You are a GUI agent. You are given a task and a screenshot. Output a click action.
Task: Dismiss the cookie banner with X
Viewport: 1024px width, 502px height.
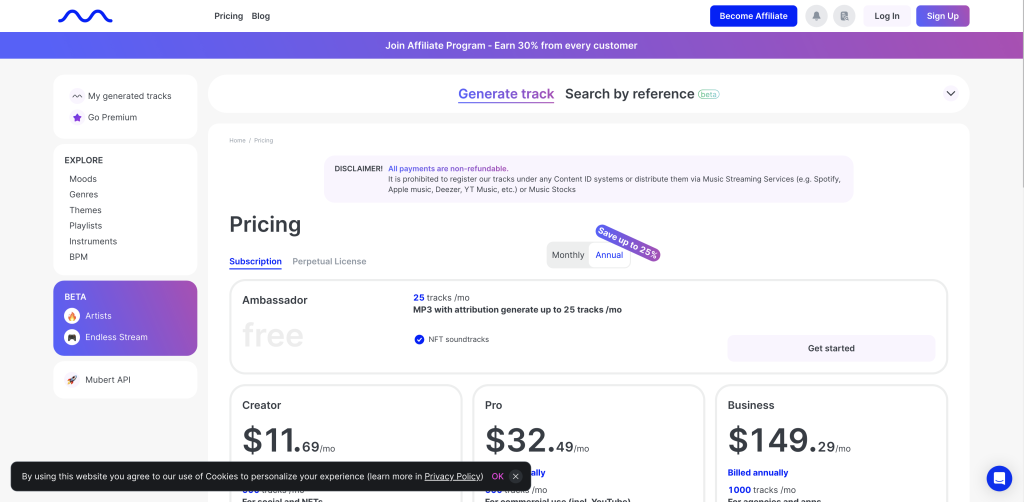coord(515,477)
